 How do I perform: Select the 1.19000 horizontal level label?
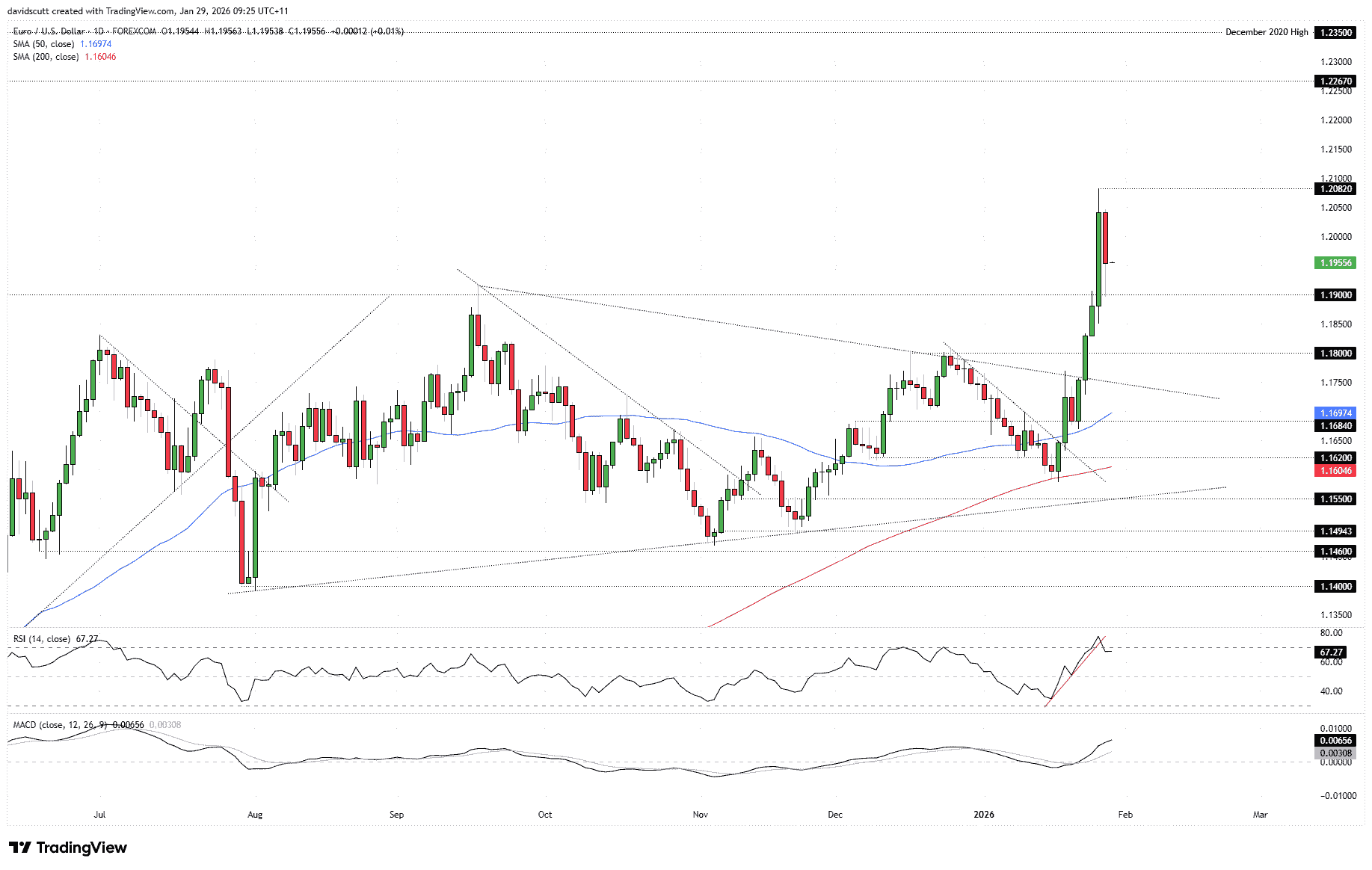(1335, 295)
